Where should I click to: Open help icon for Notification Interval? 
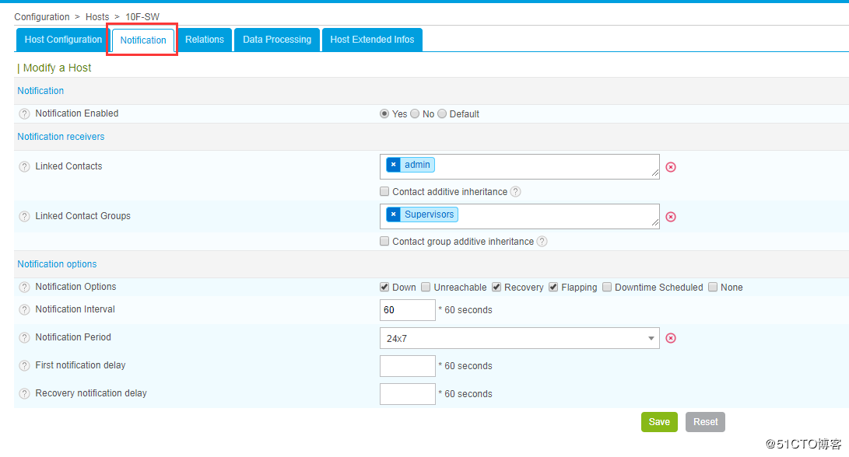24,310
